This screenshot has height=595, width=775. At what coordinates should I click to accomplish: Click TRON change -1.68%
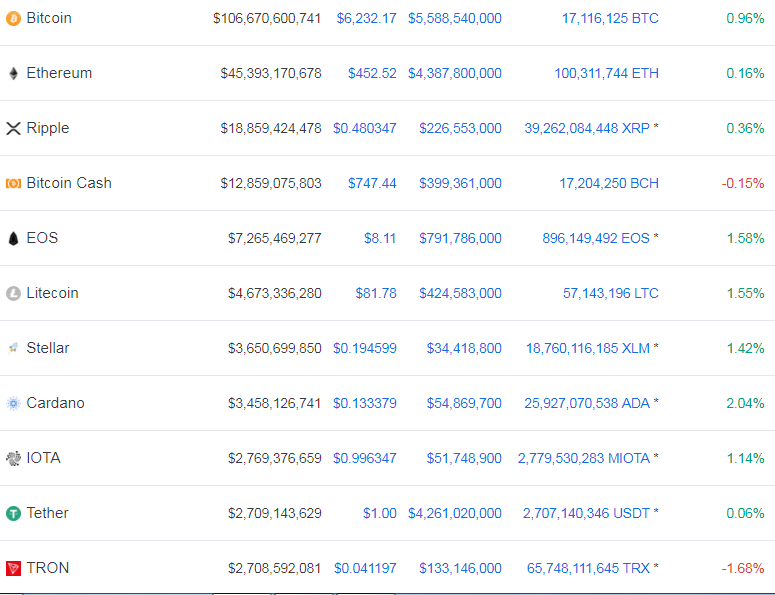pos(743,568)
